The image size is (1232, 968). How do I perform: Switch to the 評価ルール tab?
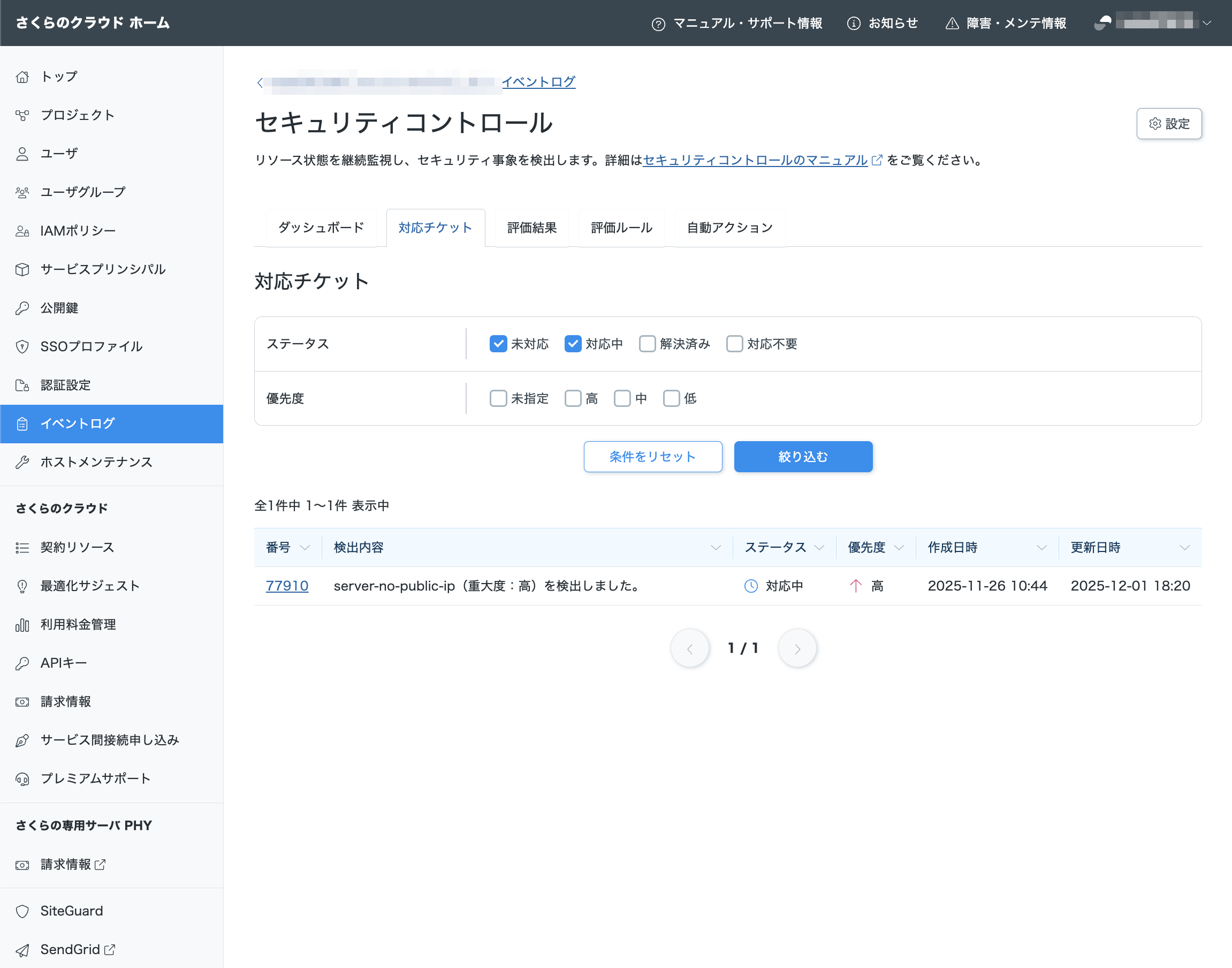(x=621, y=228)
